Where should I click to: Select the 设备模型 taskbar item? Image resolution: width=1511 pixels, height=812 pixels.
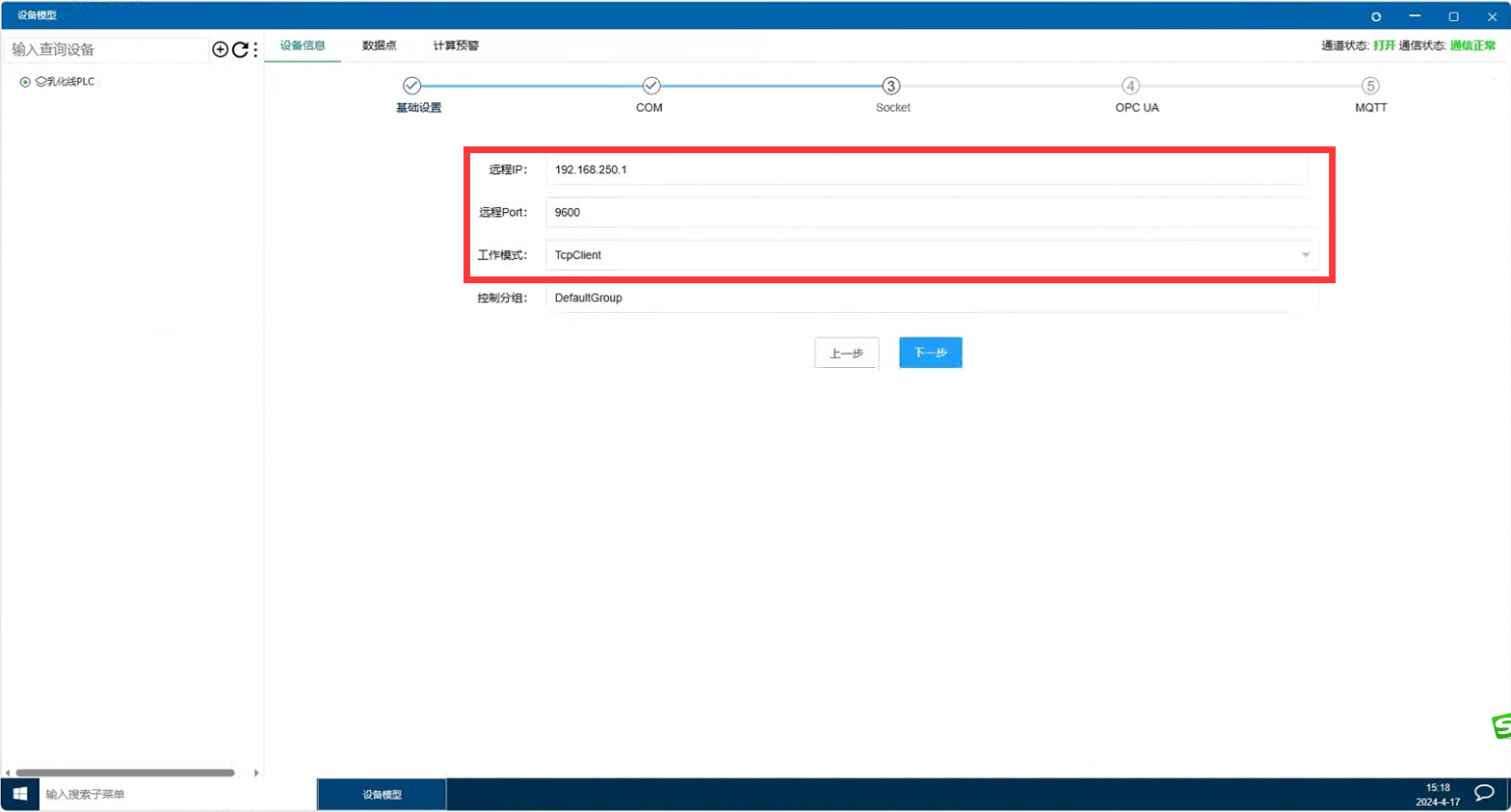pos(383,795)
